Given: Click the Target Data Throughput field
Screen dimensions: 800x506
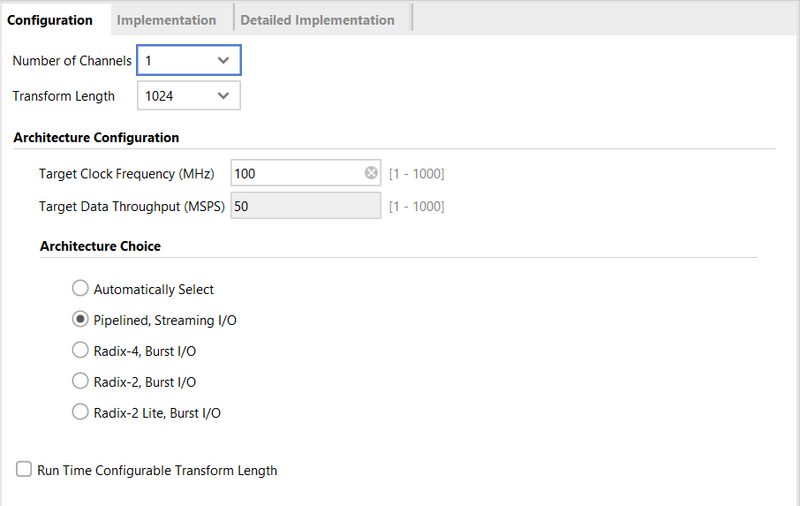Looking at the screenshot, I should [305, 206].
